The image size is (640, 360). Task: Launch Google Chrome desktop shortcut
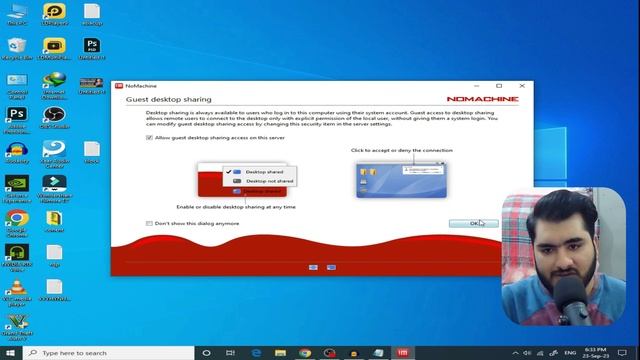pyautogui.click(x=17, y=224)
